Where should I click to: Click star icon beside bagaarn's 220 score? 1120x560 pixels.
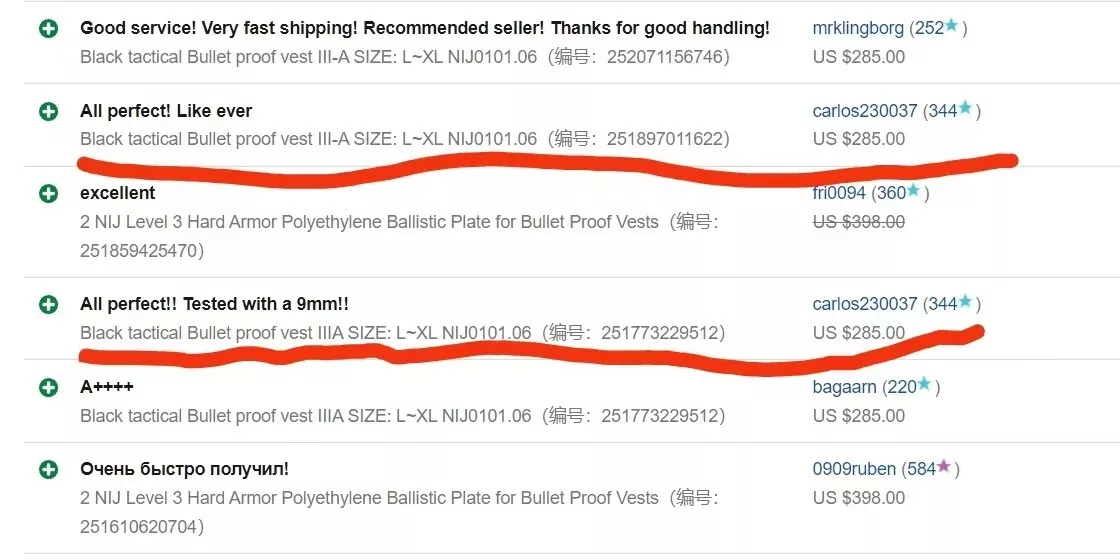[x=924, y=384]
